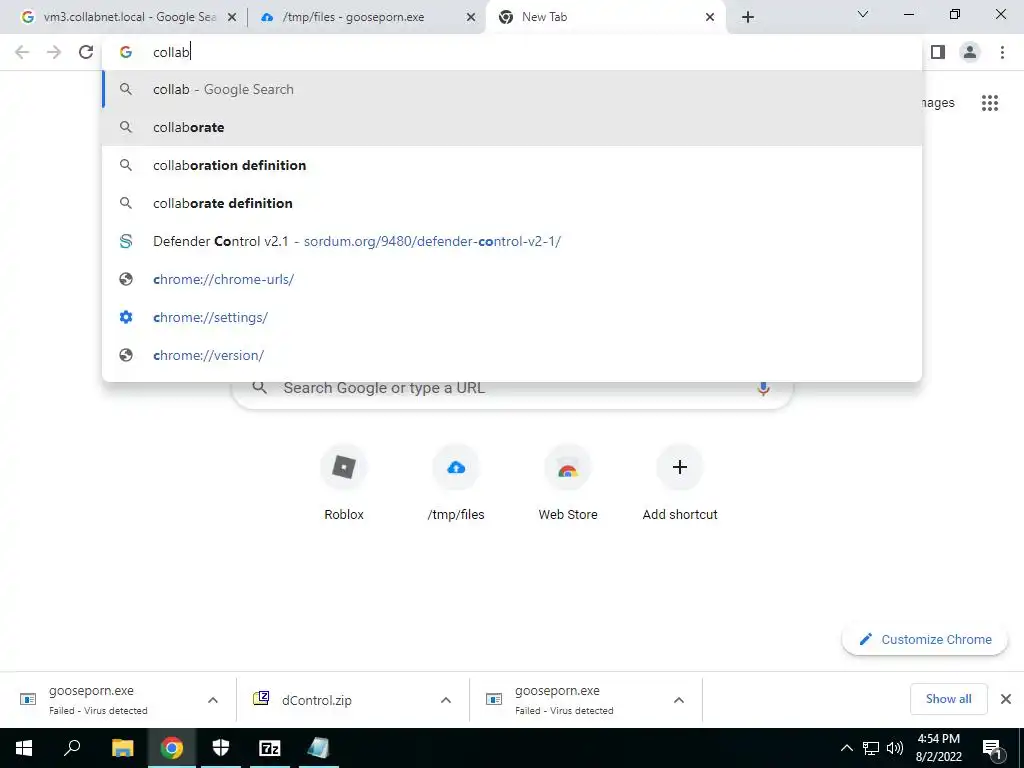Open 7-Zip from the taskbar
The image size is (1024, 768).
(270, 748)
